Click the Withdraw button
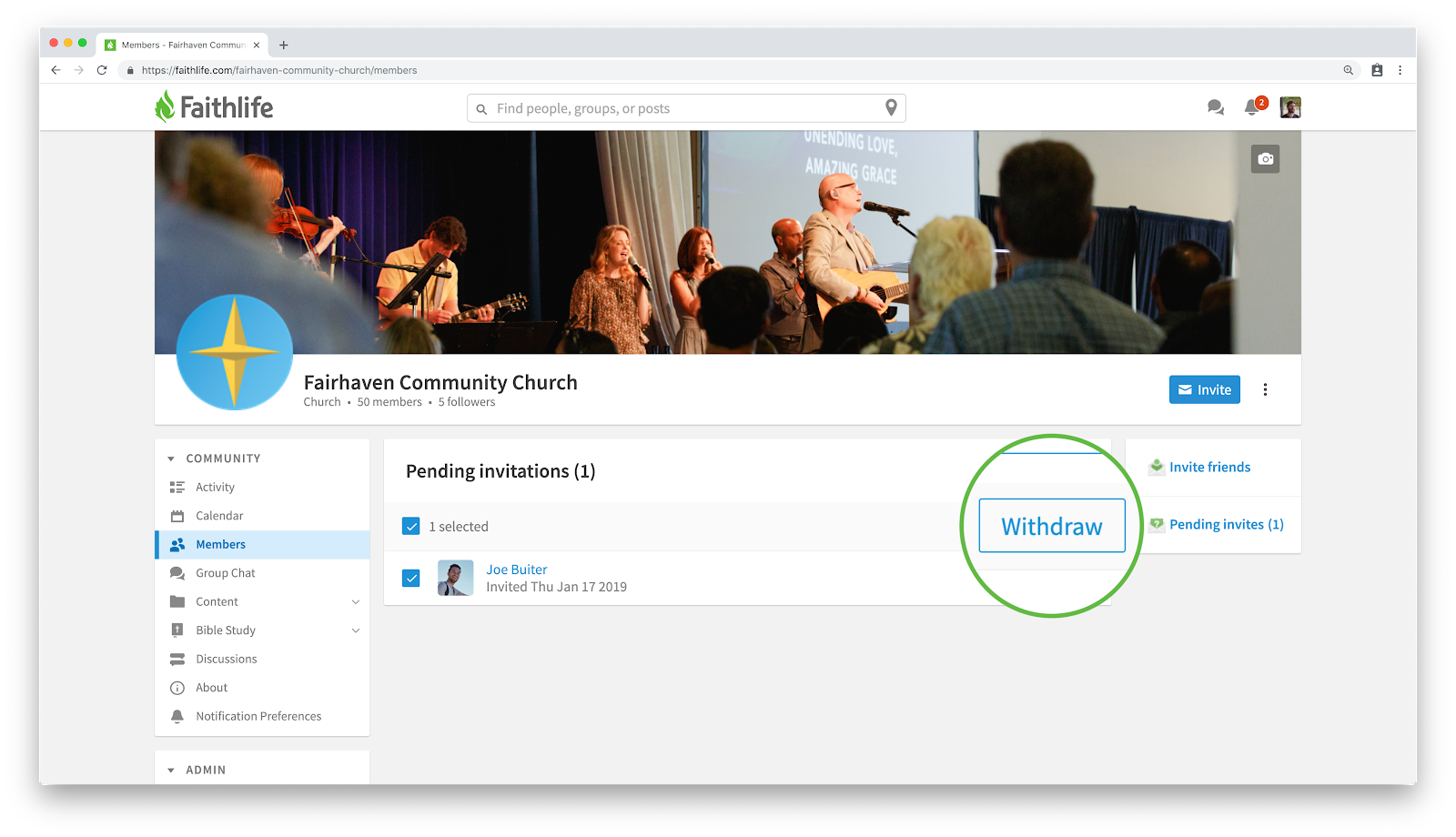 pyautogui.click(x=1052, y=526)
